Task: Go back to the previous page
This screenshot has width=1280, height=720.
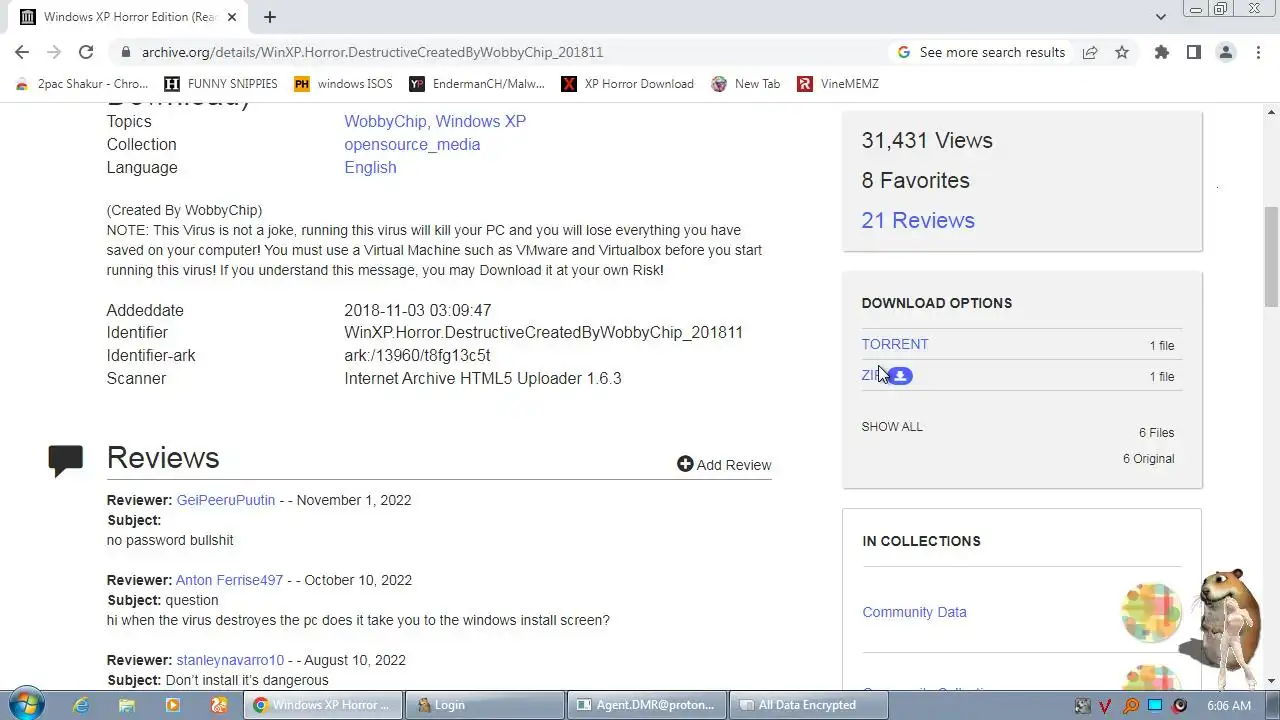Action: (22, 52)
